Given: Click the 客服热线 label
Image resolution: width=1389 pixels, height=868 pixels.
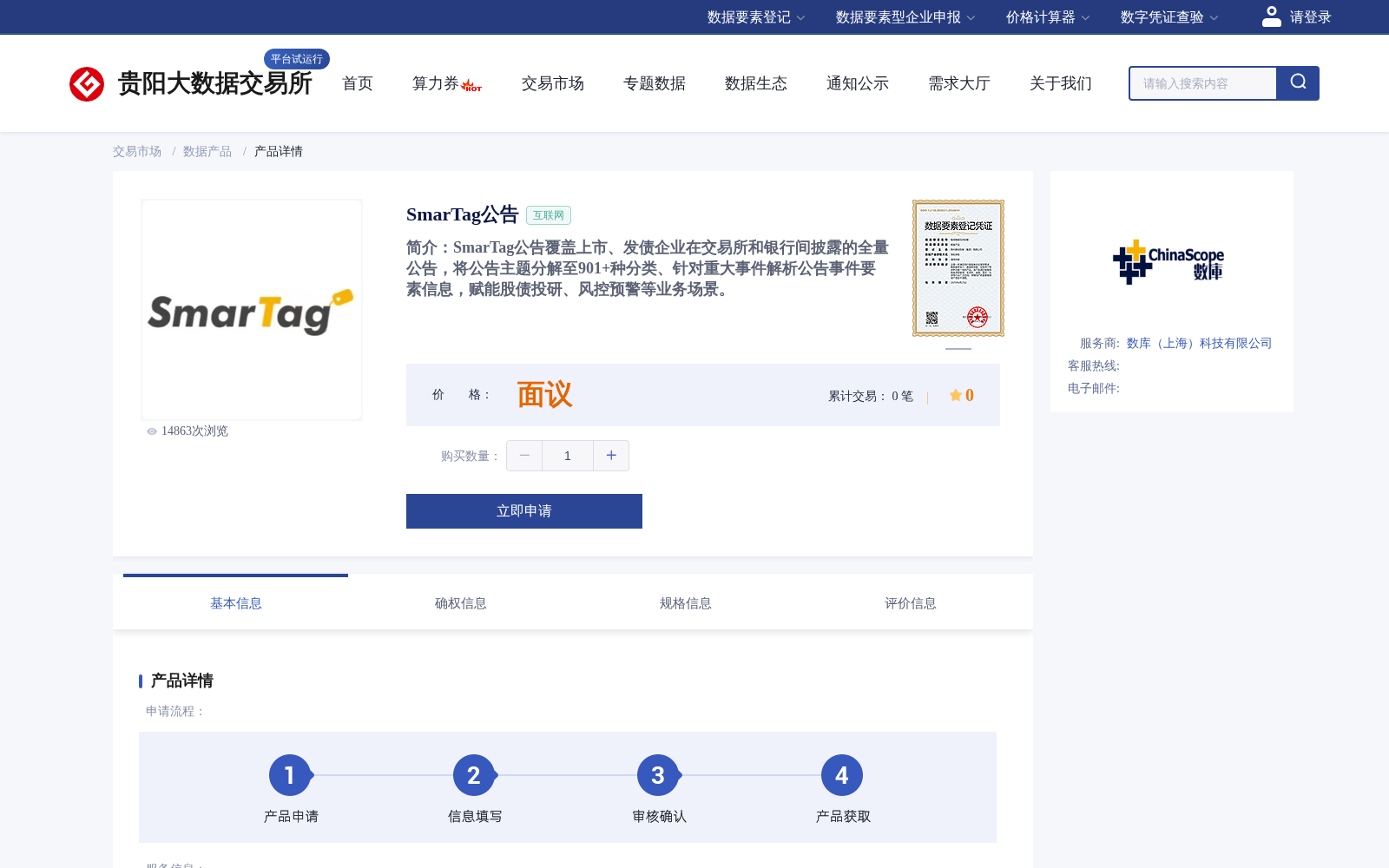Looking at the screenshot, I should coord(1094,365).
